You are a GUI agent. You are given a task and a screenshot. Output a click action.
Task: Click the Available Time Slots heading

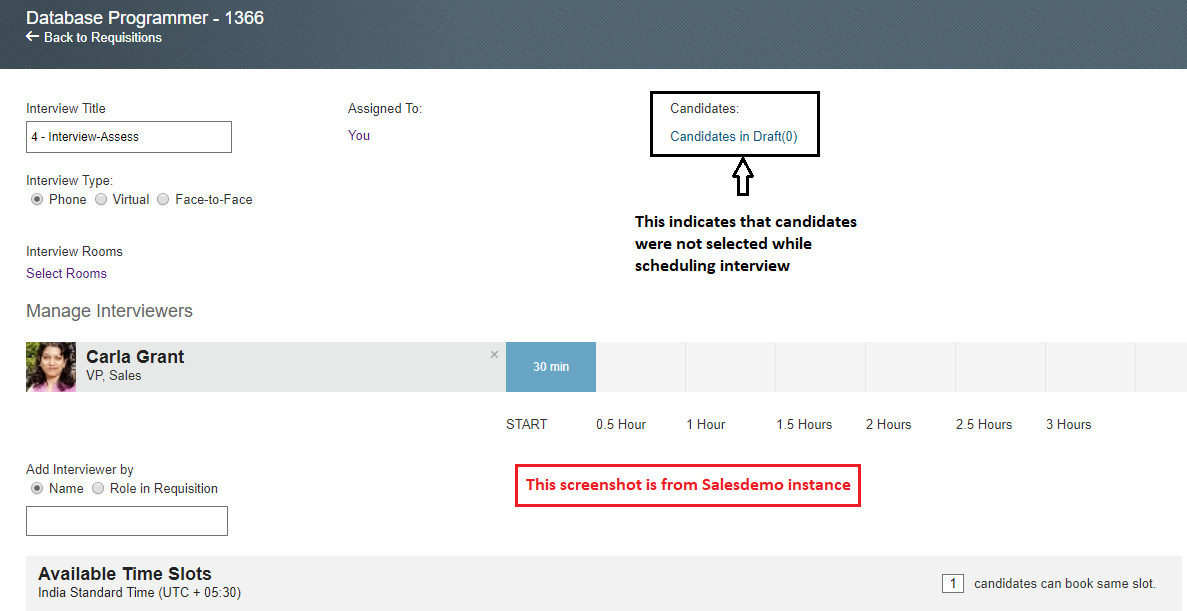[125, 574]
